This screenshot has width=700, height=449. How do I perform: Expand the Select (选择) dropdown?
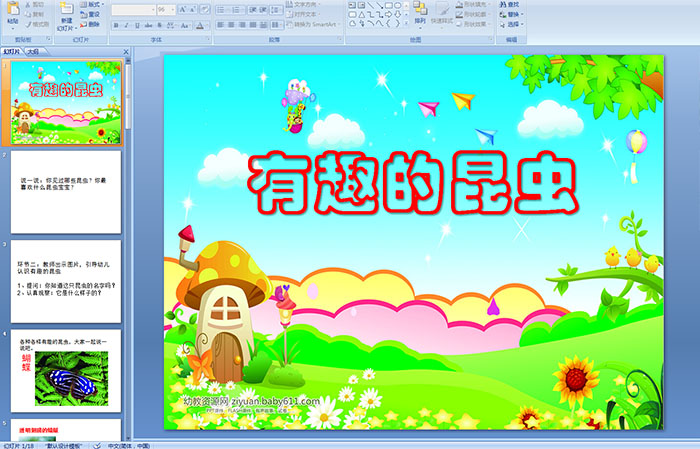pos(513,24)
